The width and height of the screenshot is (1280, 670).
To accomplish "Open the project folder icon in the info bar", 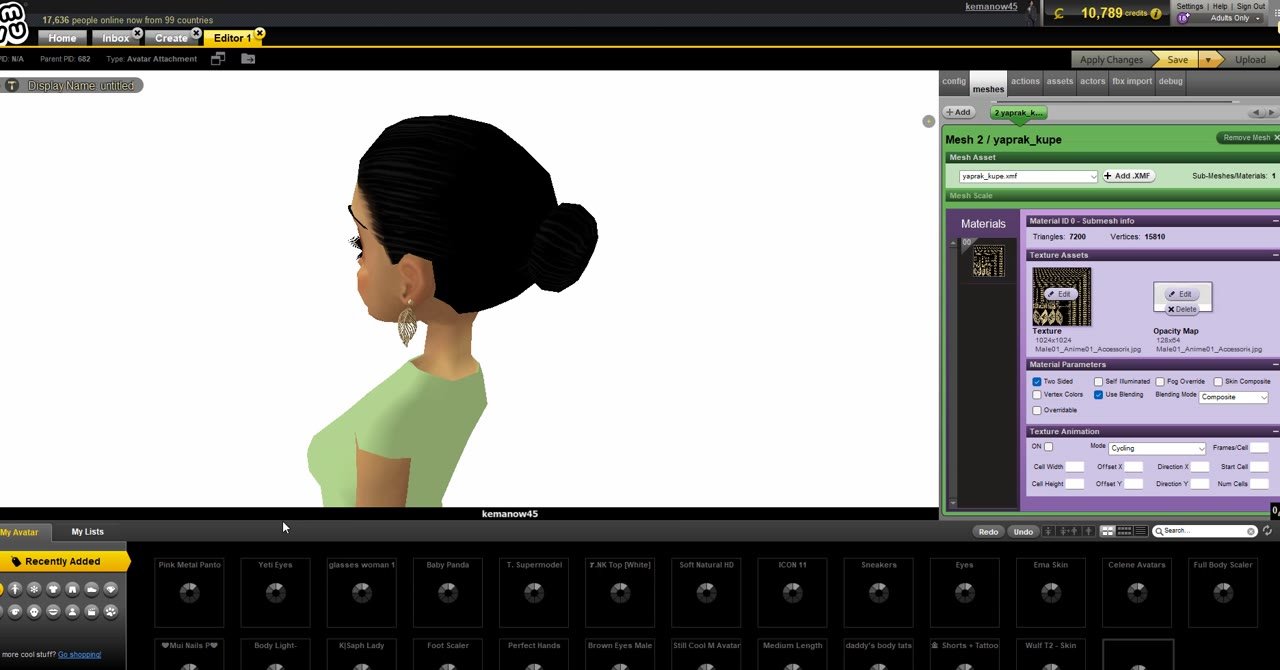I will (x=248, y=59).
